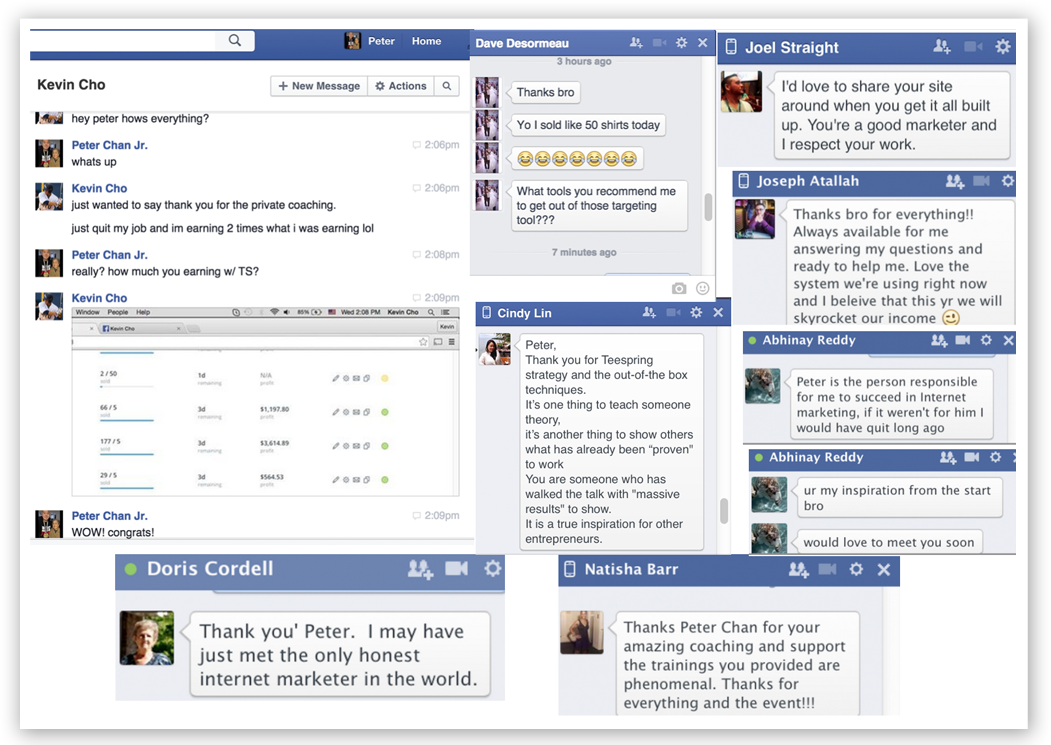Viewport: 1051px width, 745px height.
Task: Close Abhinay Reddy Internet marketing chat
Action: point(1008,341)
